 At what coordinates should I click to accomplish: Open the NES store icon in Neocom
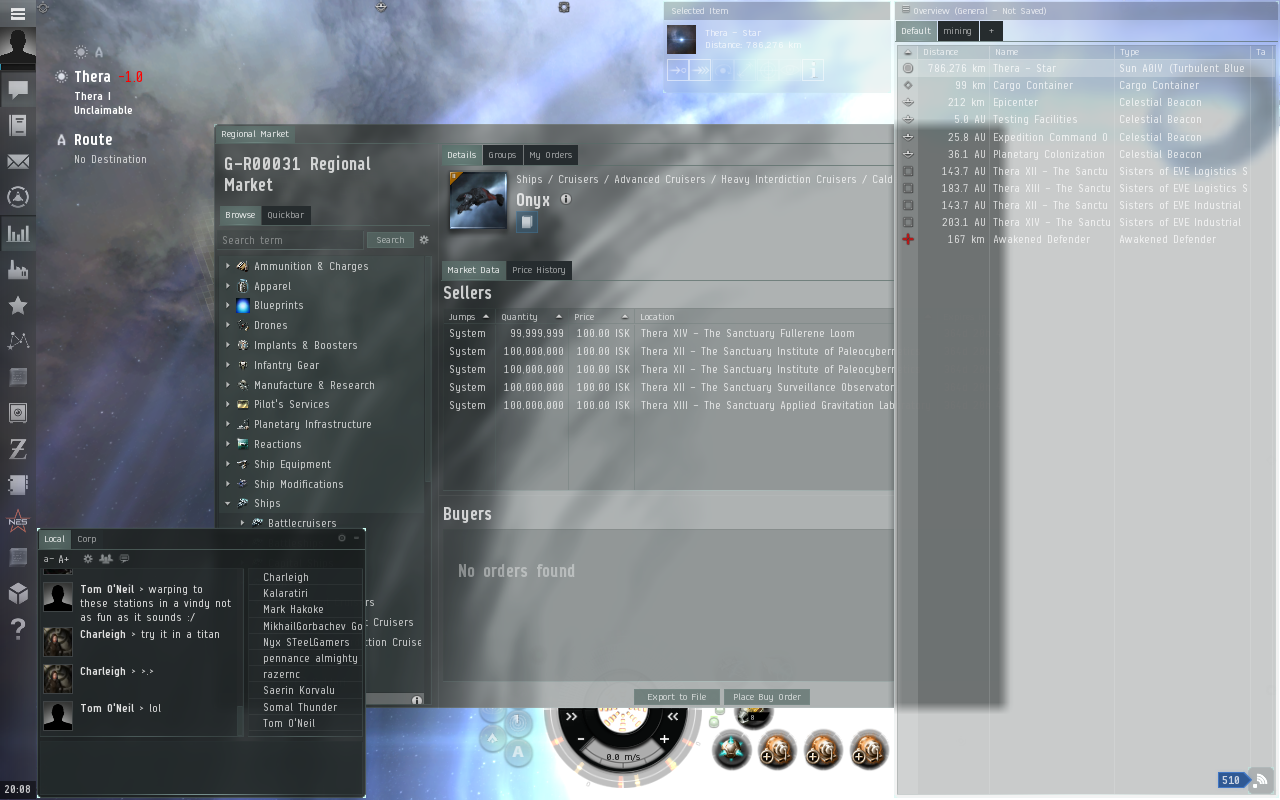17,521
